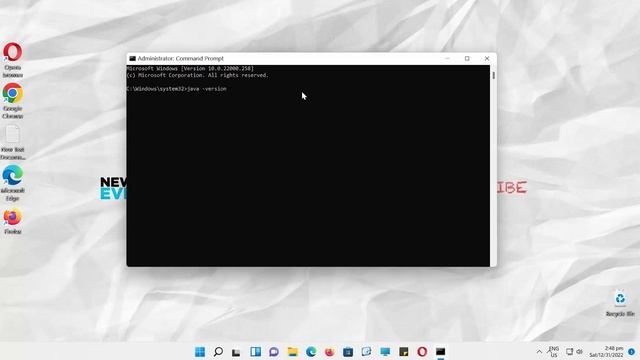Open the Firefox desktop shortcut
640x360 pixels.
(13, 222)
